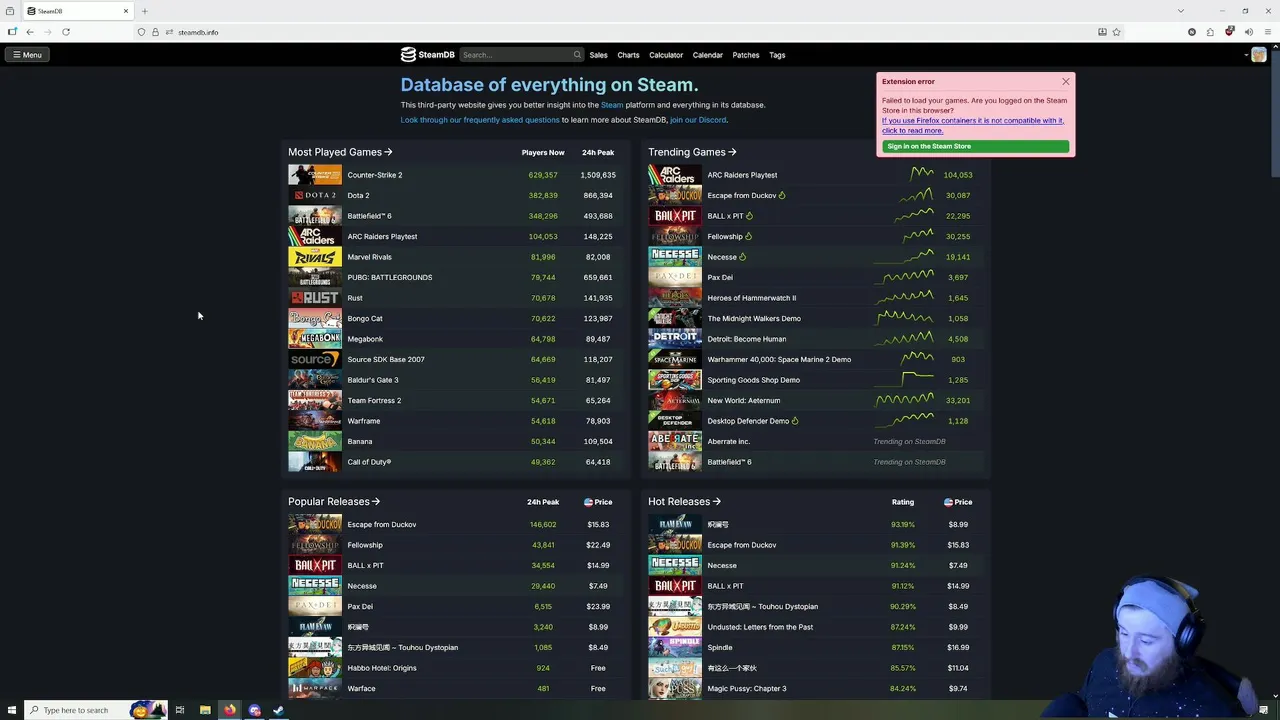Viewport: 1280px width, 720px height.
Task: Open the Patches page
Action: [746, 55]
